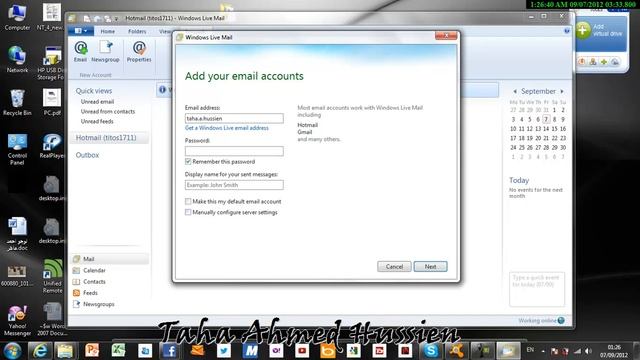Open Skype from the taskbar

coord(431,351)
